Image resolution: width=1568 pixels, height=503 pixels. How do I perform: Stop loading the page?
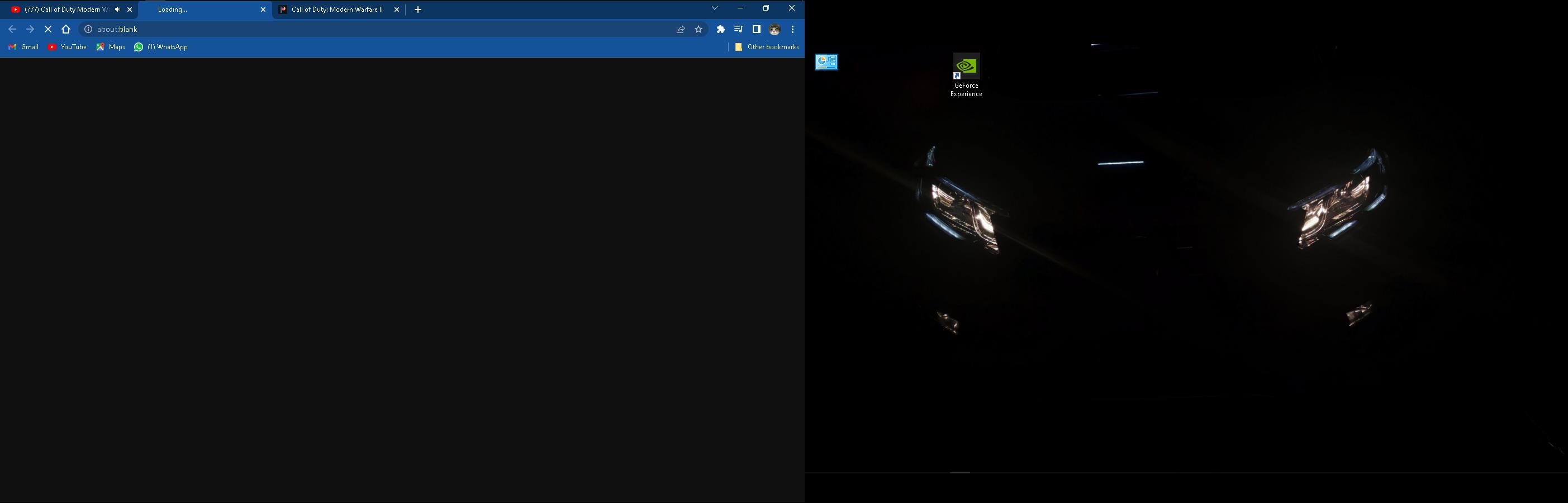(x=48, y=29)
